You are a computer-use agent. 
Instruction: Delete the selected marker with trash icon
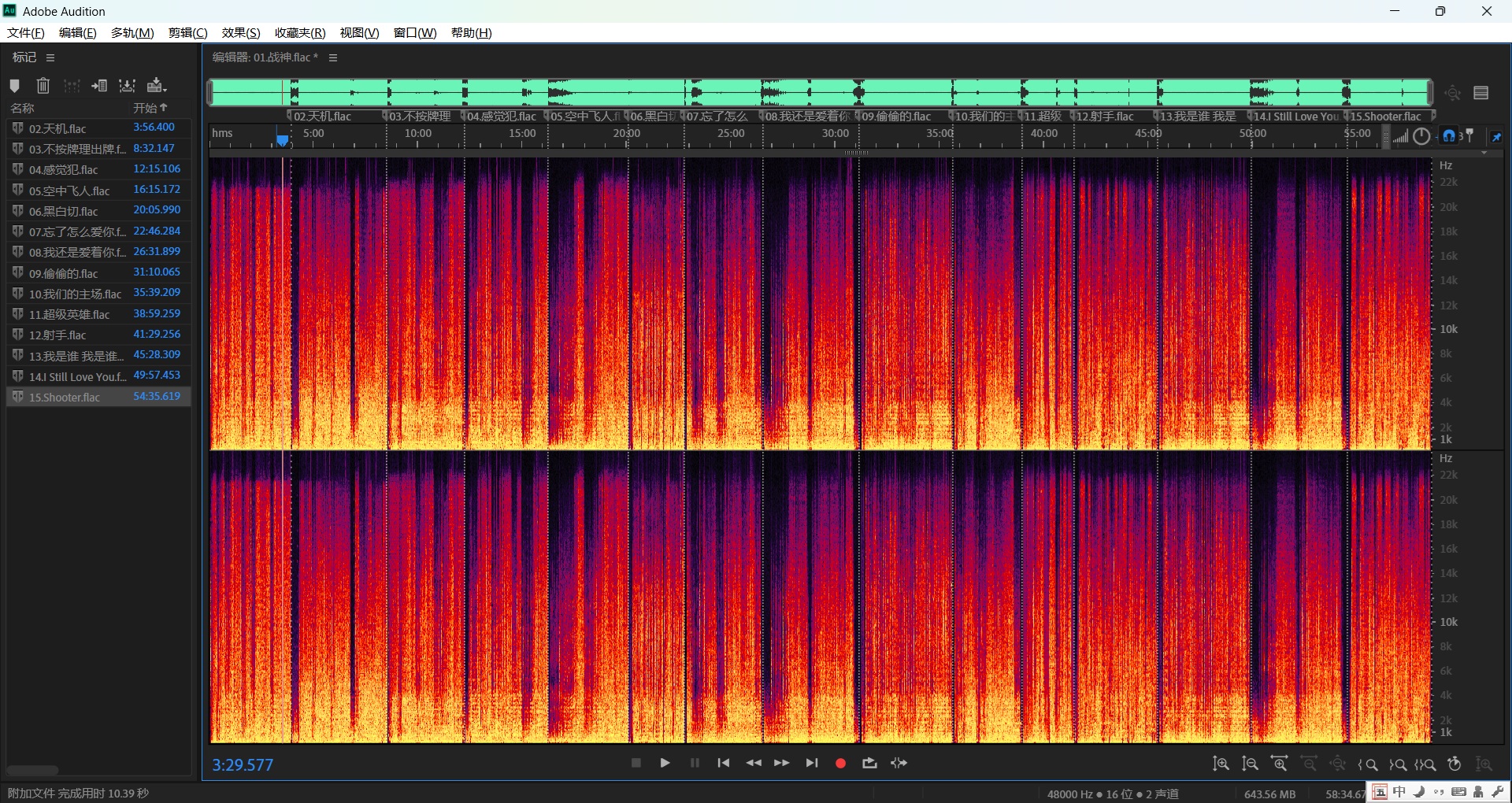[43, 86]
